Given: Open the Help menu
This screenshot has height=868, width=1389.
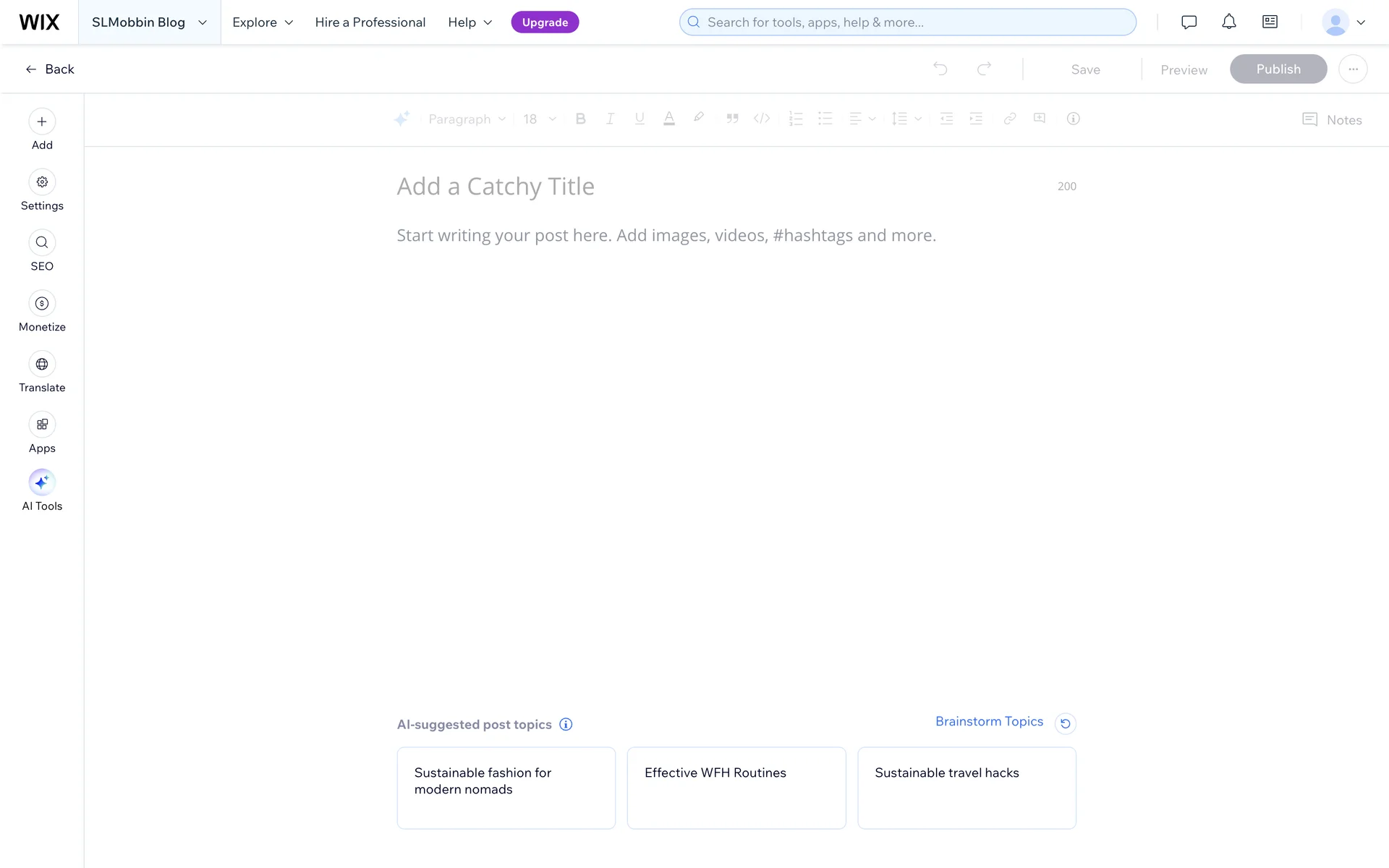Looking at the screenshot, I should [470, 22].
